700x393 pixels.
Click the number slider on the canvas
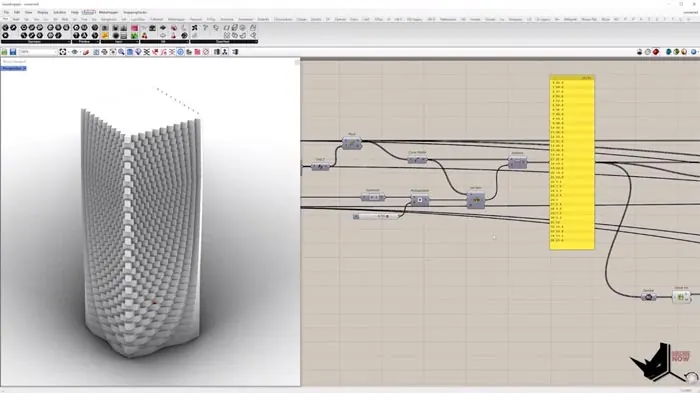[x=376, y=217]
